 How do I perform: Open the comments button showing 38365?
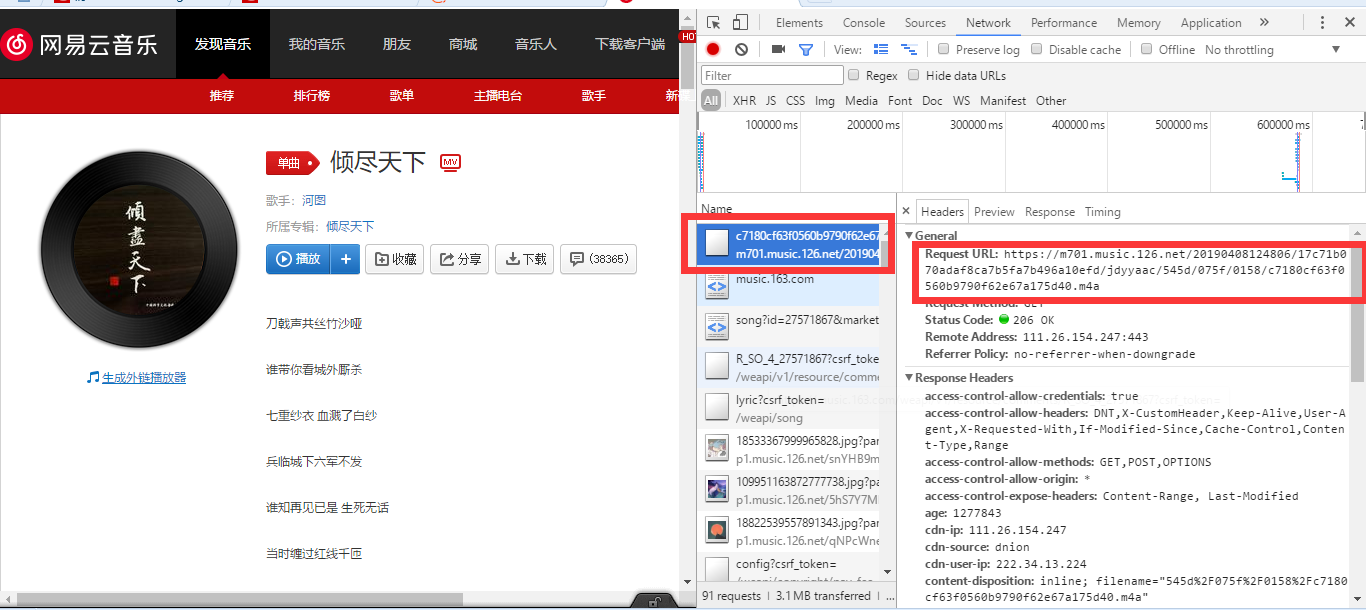(598, 259)
